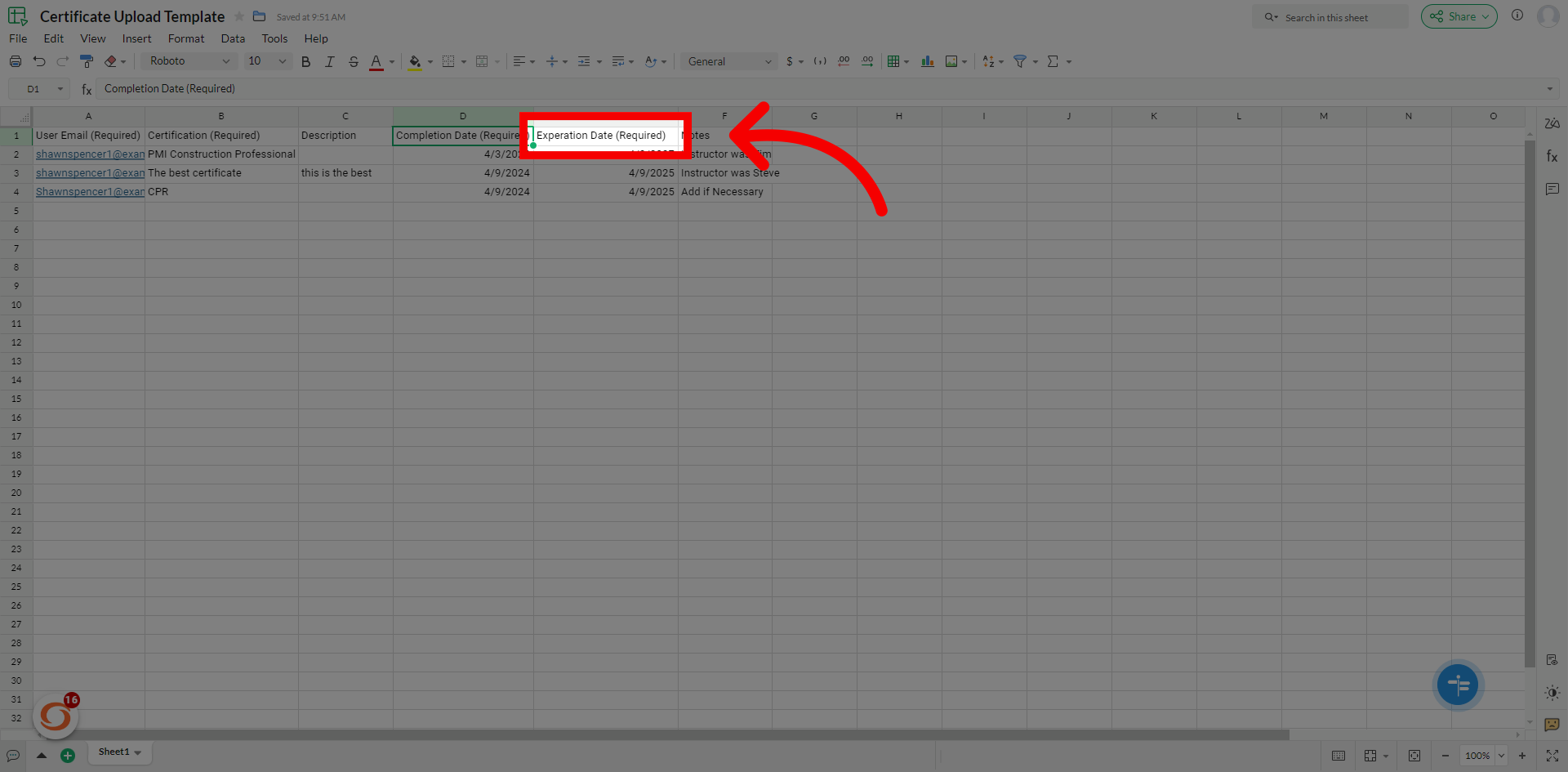This screenshot has height=772, width=1568.
Task: Star the Certificate Upload Template document
Action: (x=239, y=16)
